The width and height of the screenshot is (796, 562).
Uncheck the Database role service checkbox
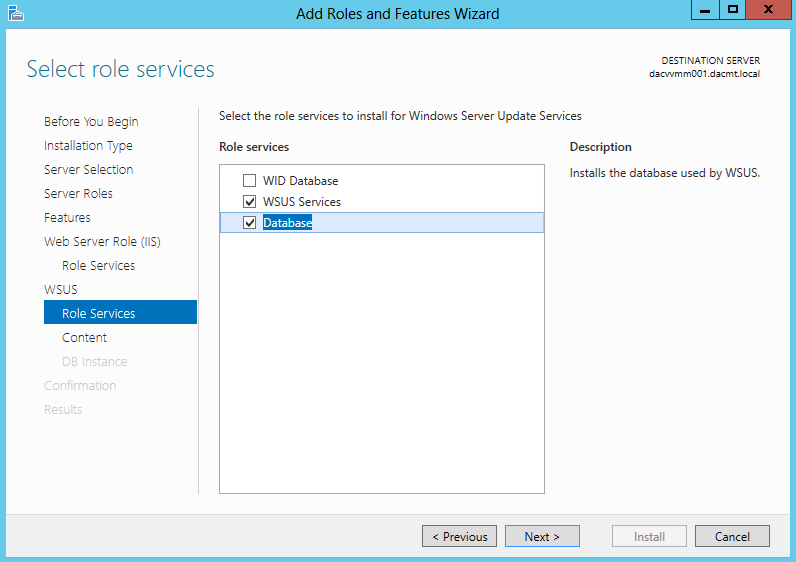pyautogui.click(x=249, y=222)
